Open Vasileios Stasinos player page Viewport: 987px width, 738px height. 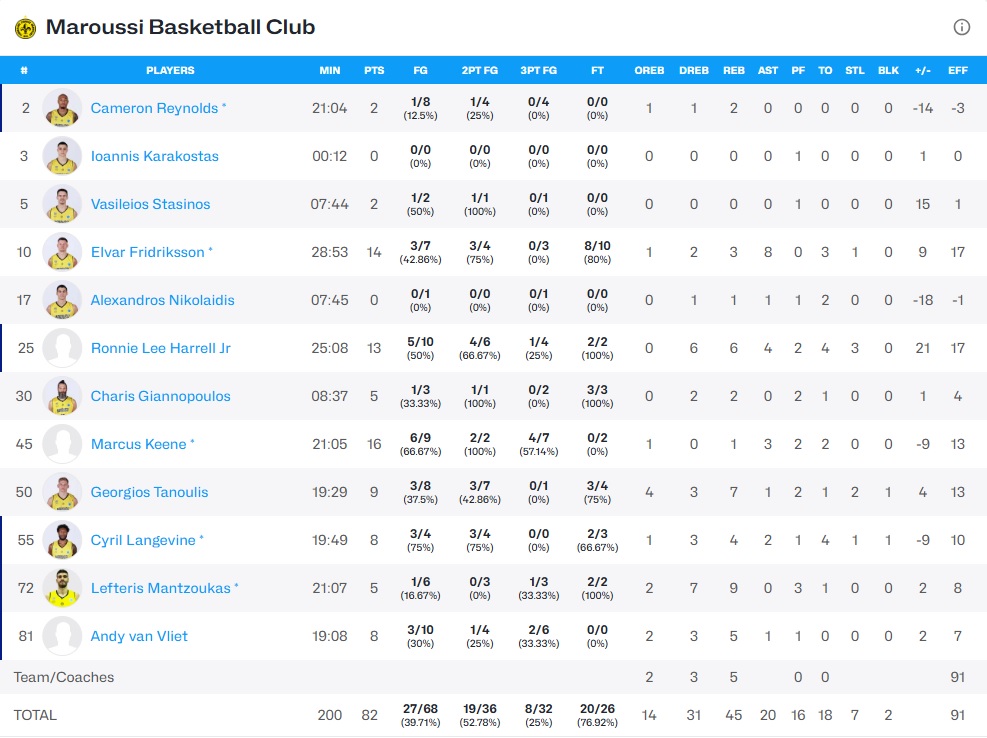point(150,204)
